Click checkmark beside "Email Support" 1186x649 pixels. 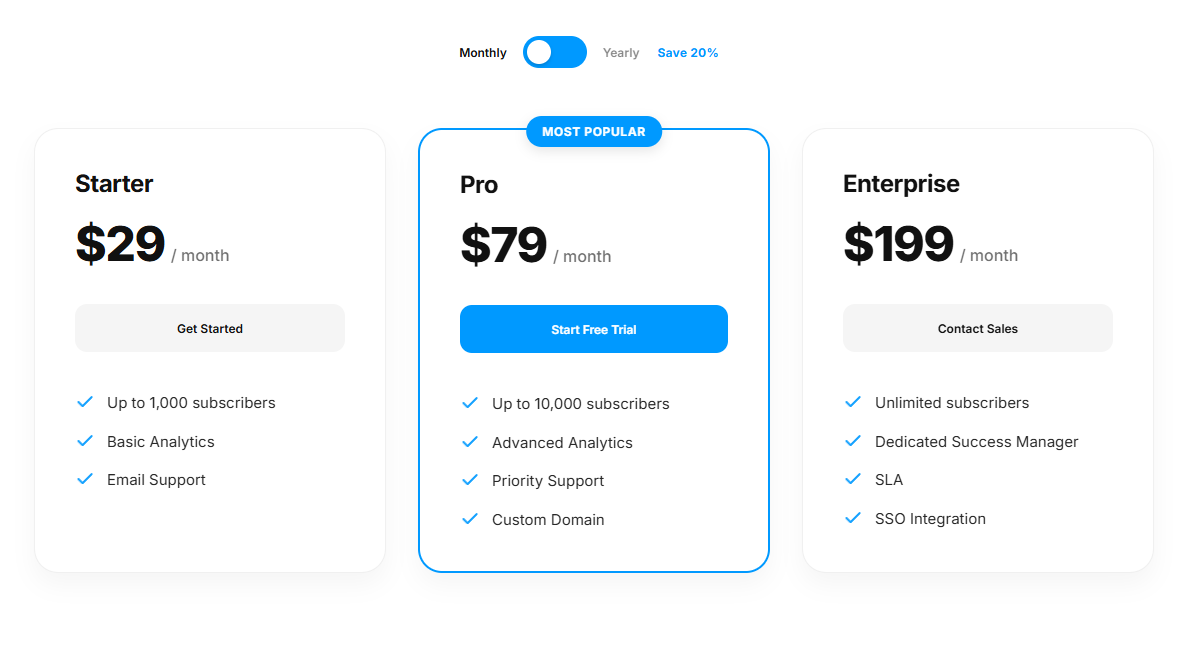click(85, 479)
